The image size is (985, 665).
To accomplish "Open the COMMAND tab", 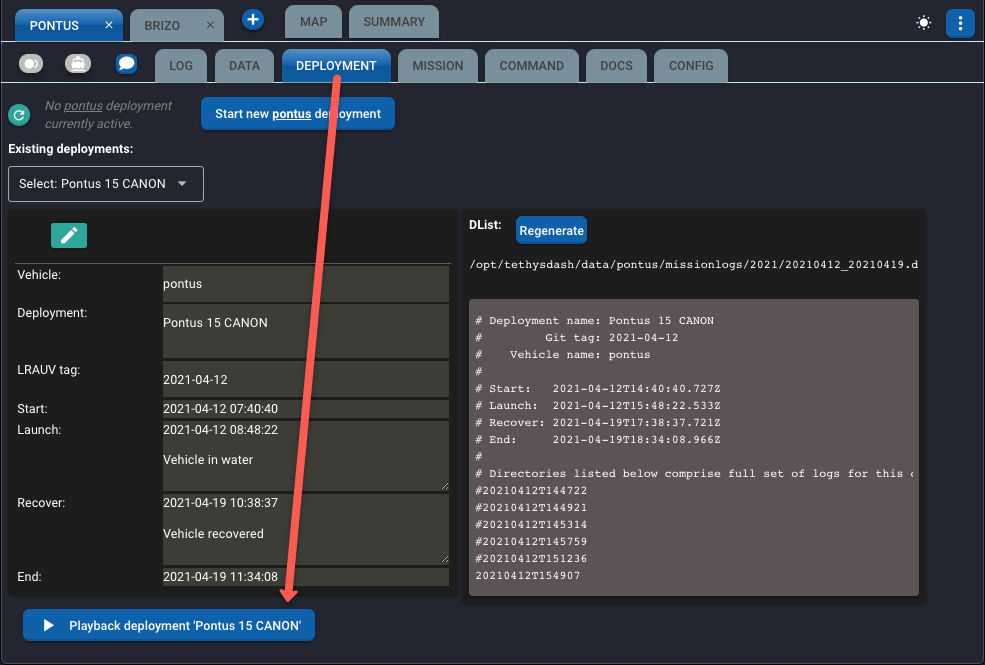I will [531, 66].
